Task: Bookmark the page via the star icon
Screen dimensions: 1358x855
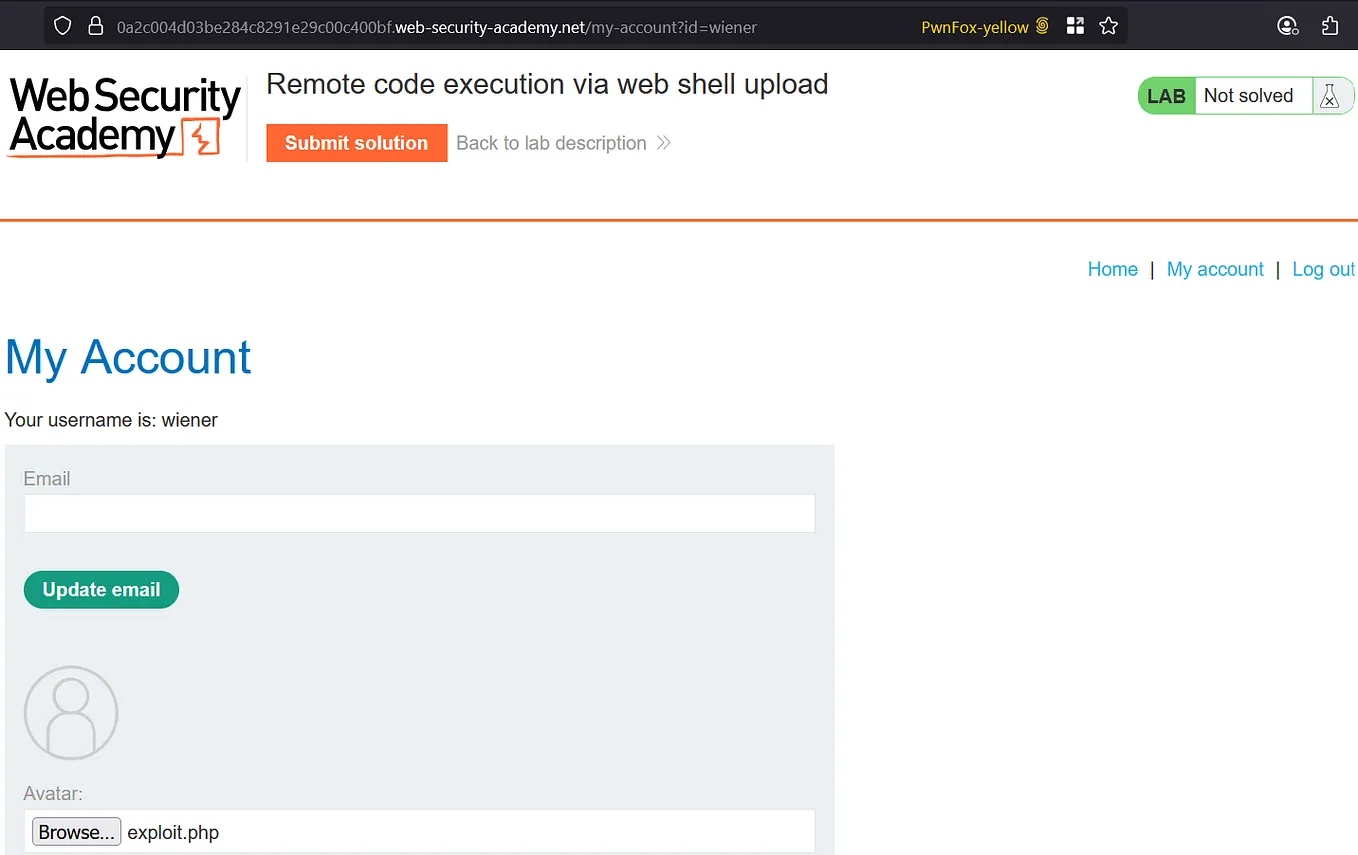Action: point(1109,26)
